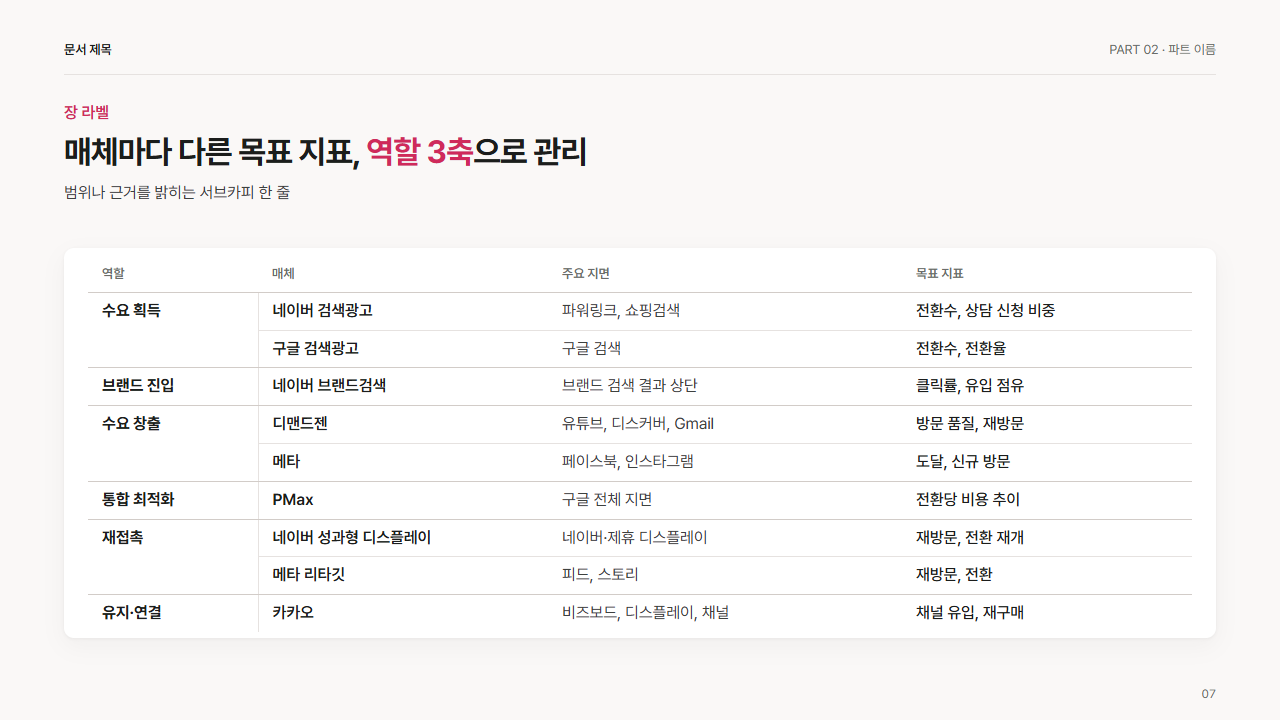Click the '메타 리타깃' media cell
This screenshot has height=720, width=1280.
click(308, 574)
